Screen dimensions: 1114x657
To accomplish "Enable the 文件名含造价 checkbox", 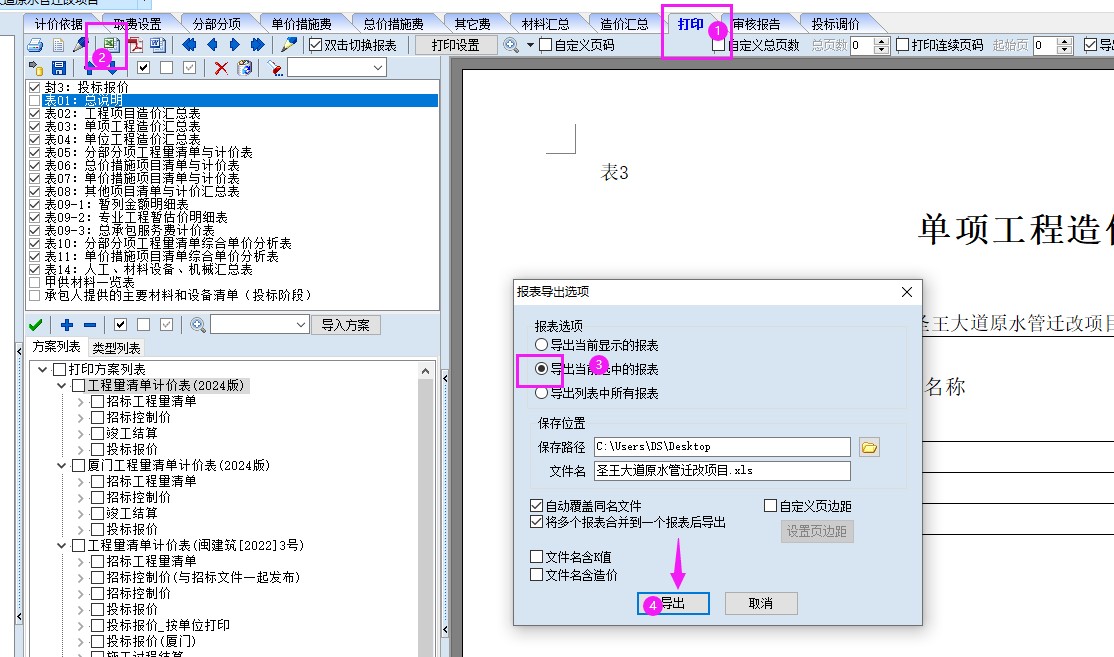I will click(536, 575).
